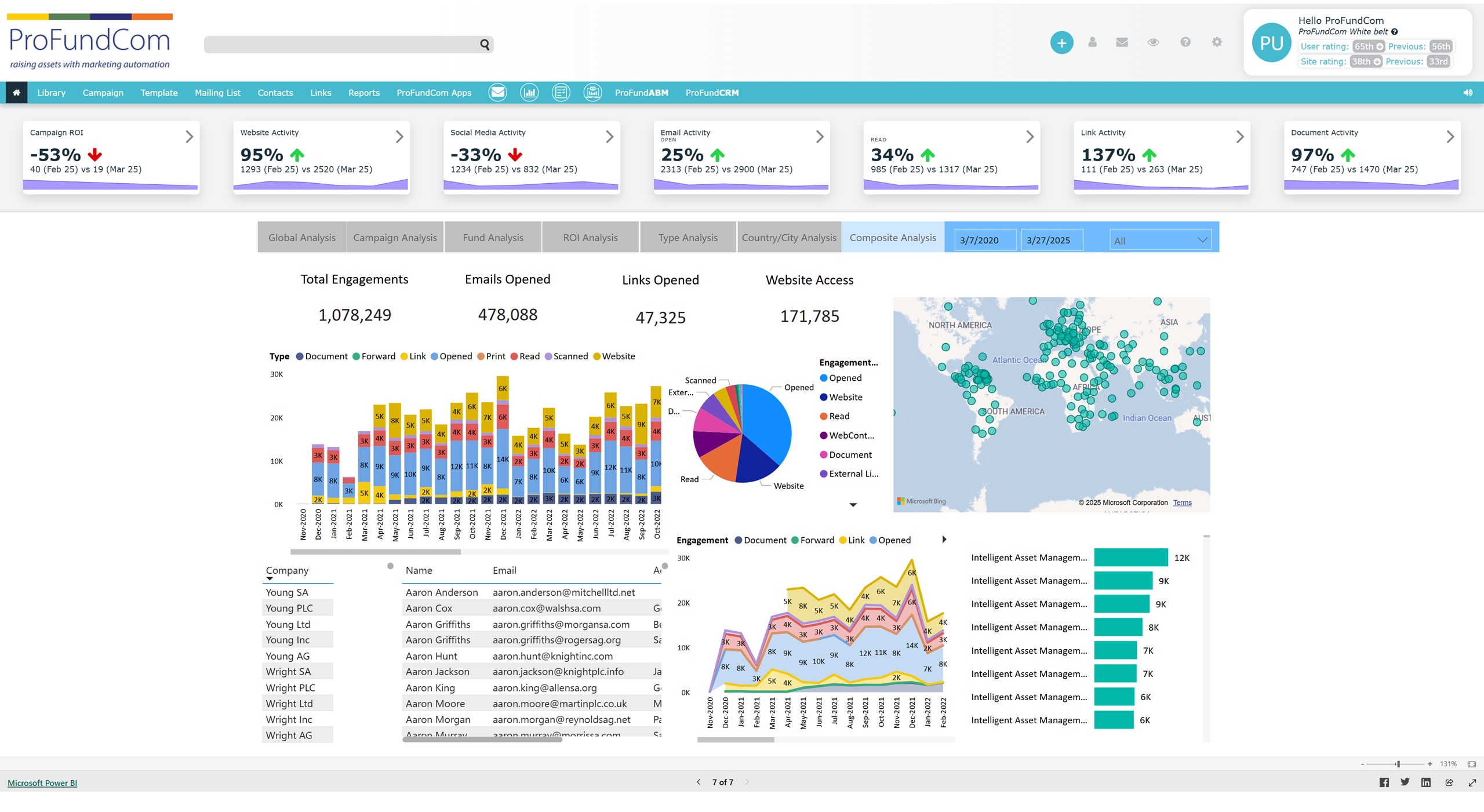The image size is (1484, 812).
Task: Click the speaker icon in the navigation bar
Action: [x=1468, y=93]
